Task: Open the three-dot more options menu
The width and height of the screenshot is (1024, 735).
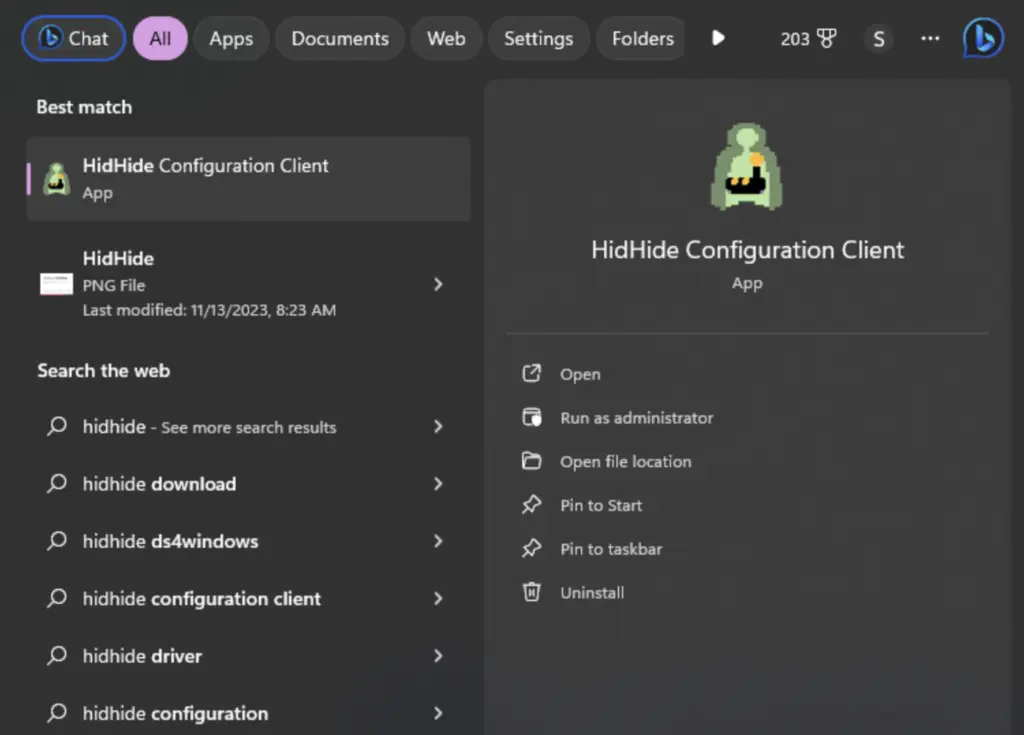Action: (930, 39)
